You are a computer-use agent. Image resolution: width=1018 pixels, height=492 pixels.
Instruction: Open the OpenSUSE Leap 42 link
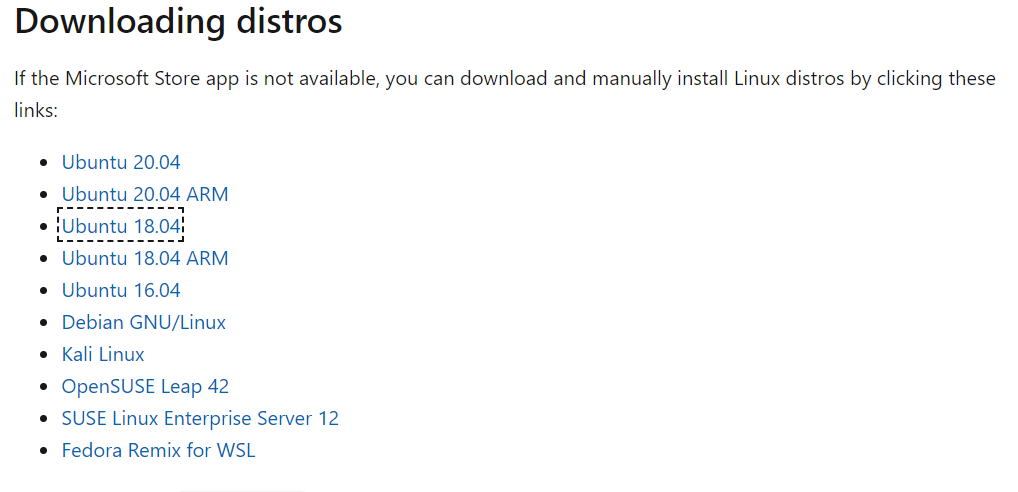(x=145, y=386)
